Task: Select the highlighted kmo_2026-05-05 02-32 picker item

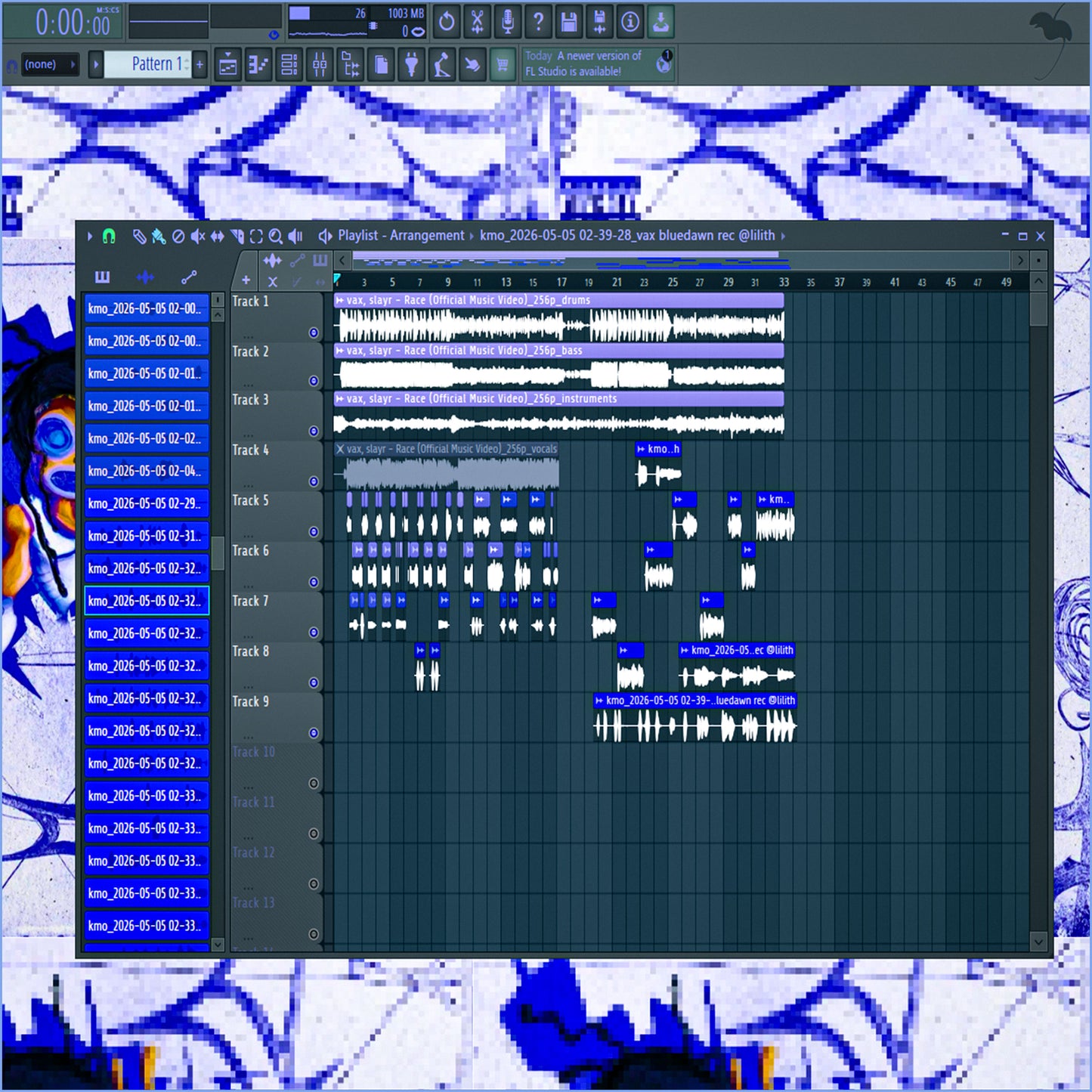Action: pyautogui.click(x=147, y=602)
